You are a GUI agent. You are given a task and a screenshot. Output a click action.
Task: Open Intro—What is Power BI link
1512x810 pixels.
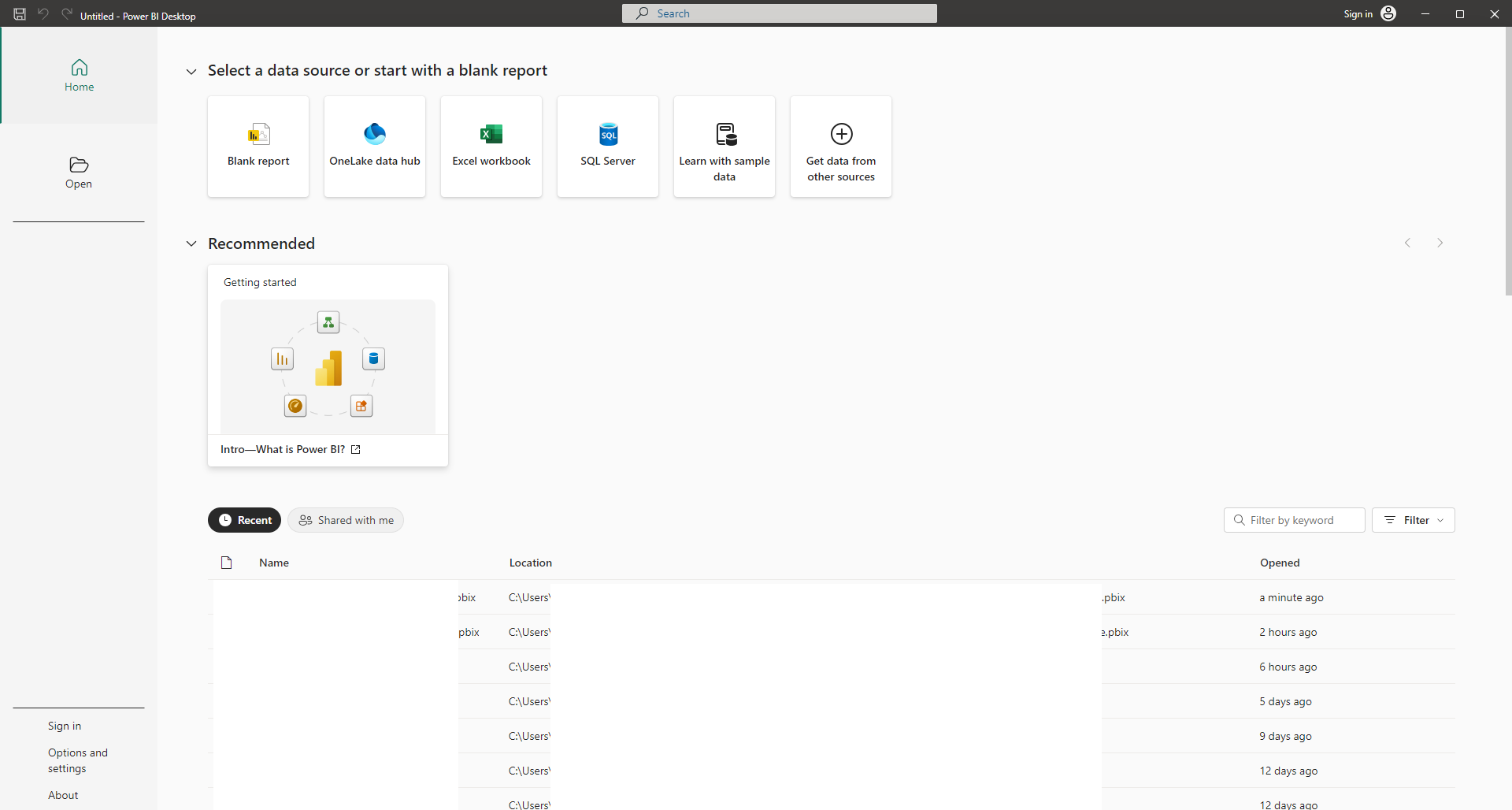pos(283,449)
